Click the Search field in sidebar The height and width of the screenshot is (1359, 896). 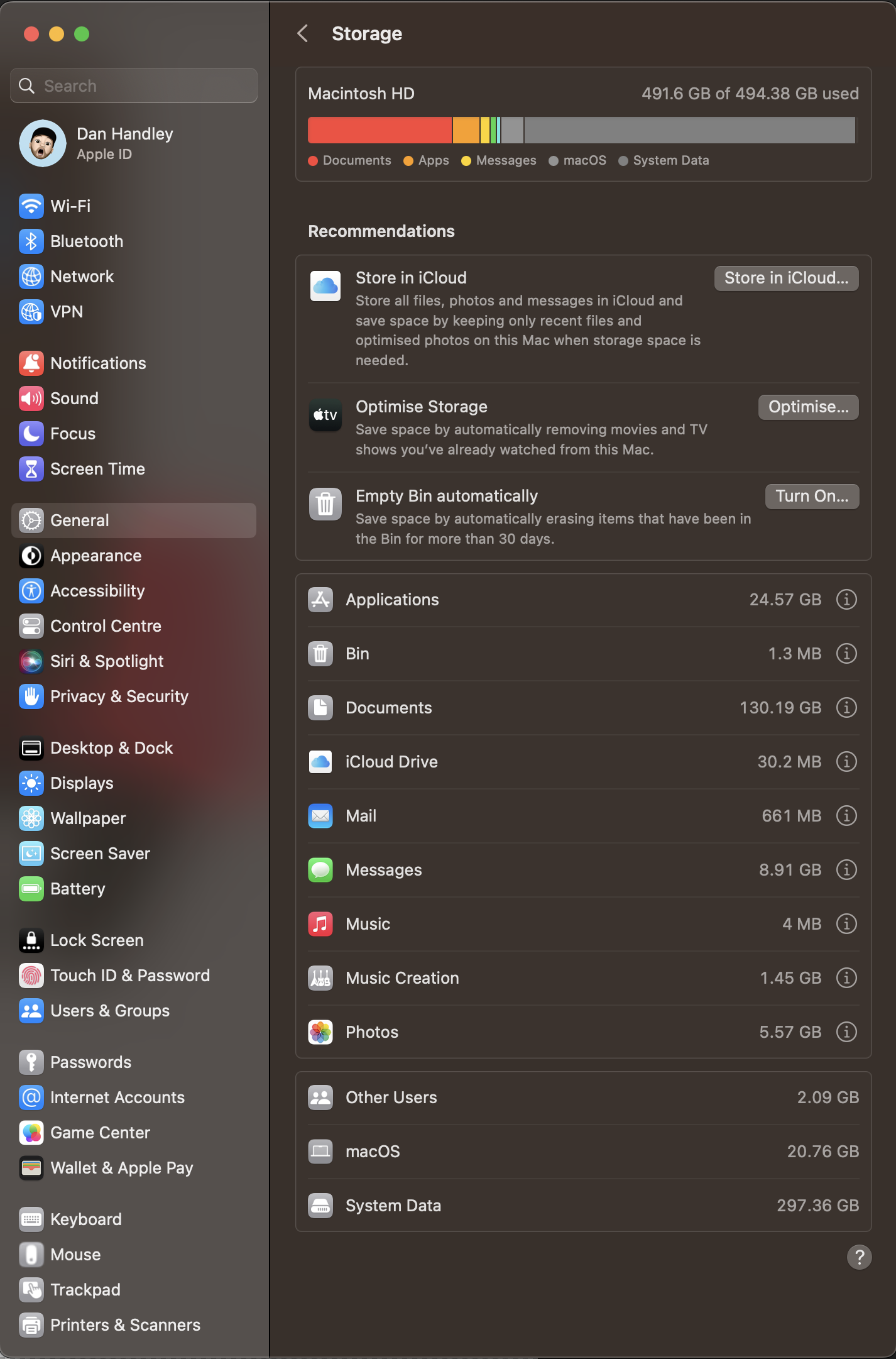point(134,85)
